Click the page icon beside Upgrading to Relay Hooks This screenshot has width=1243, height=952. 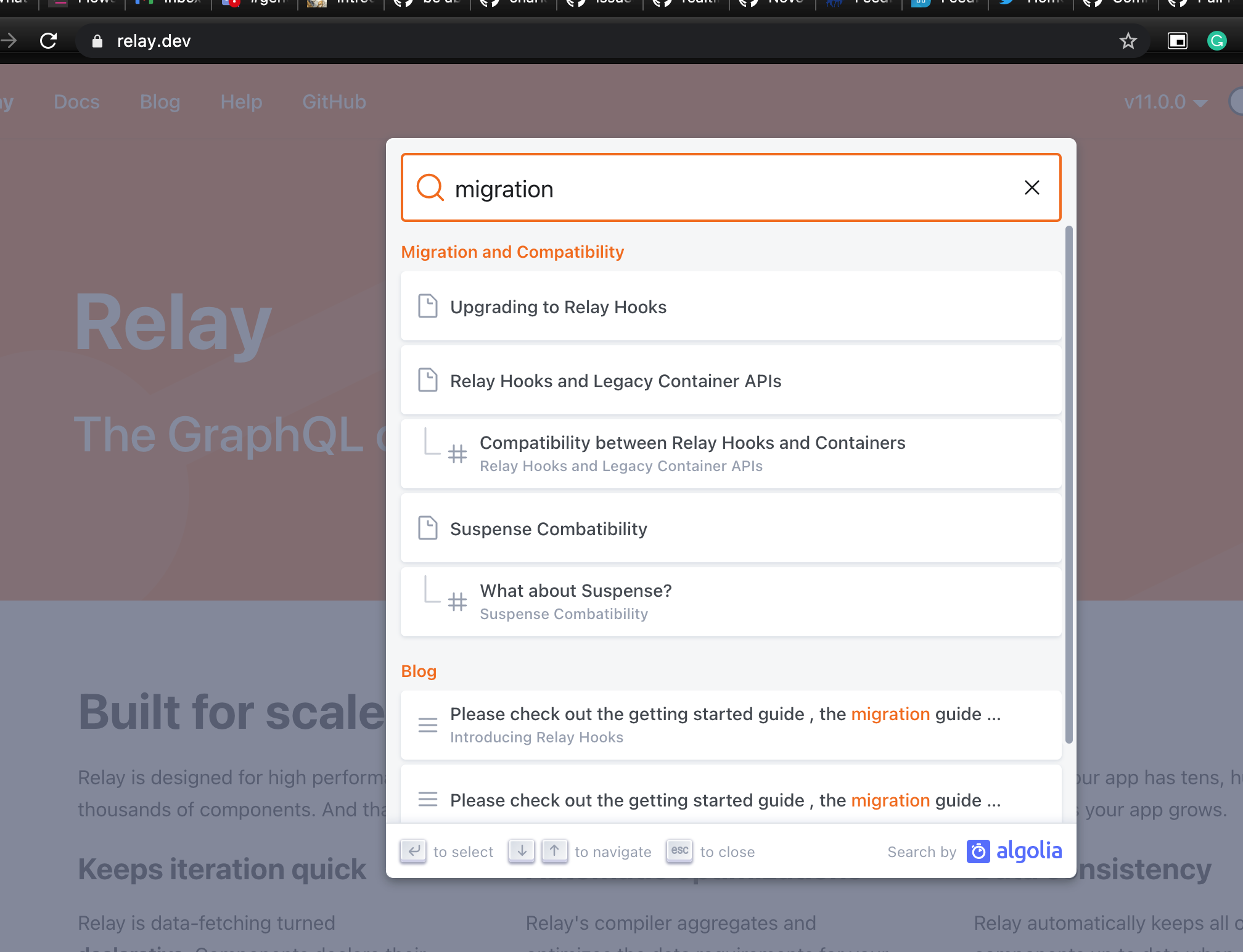pyautogui.click(x=428, y=306)
